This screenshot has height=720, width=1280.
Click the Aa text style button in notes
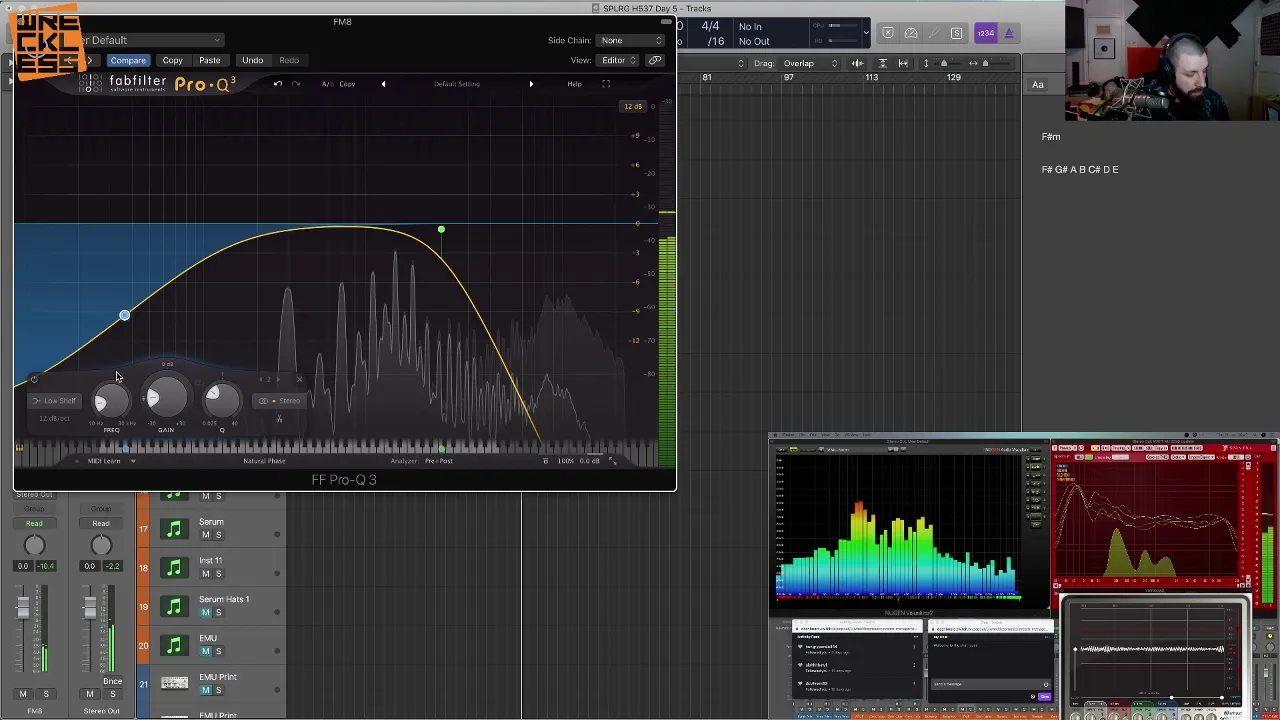click(x=1037, y=85)
